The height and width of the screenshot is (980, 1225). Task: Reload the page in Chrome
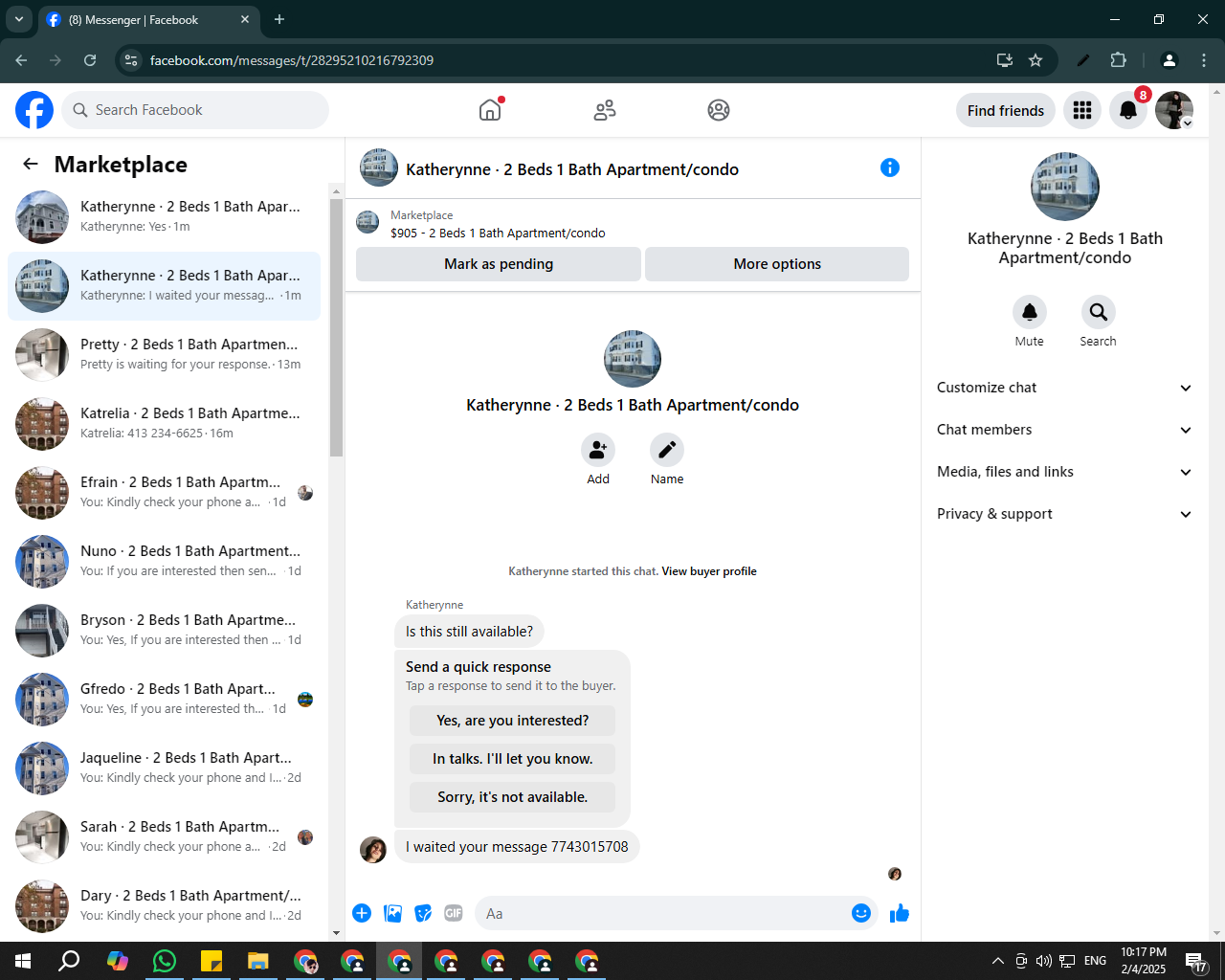[x=90, y=60]
